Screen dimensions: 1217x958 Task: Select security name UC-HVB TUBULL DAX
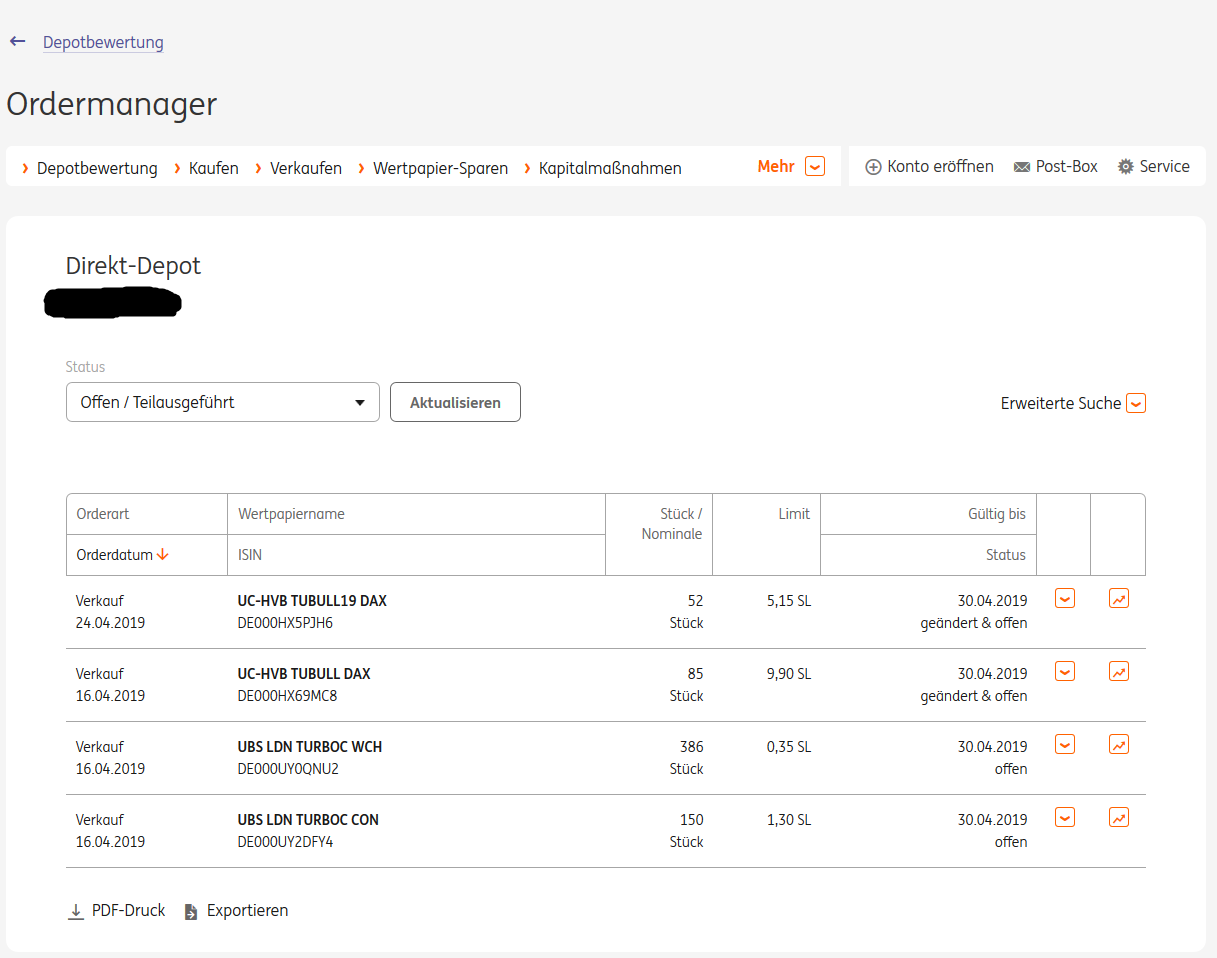[304, 674]
